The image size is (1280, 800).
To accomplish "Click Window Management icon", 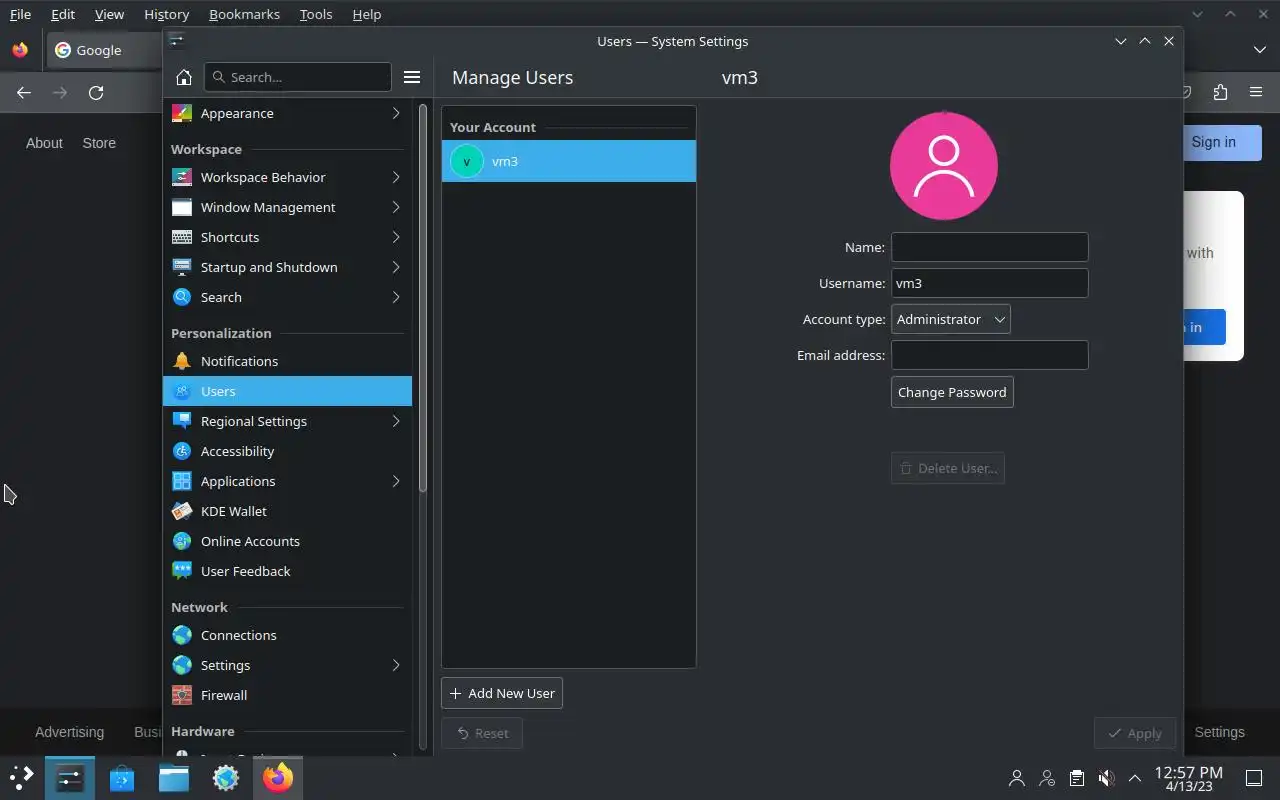I will point(182,207).
